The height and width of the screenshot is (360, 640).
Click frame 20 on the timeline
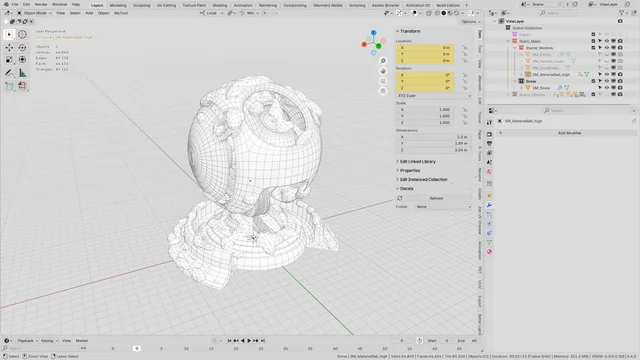click(236, 349)
